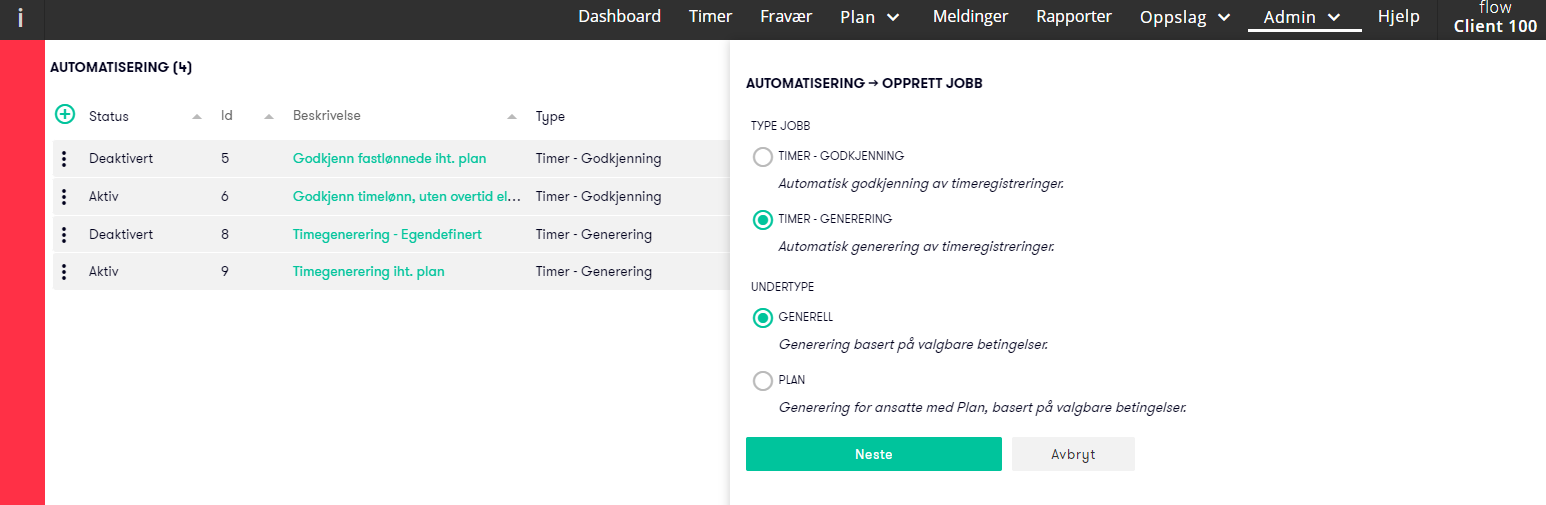The height and width of the screenshot is (505, 1546).
Task: Open the three-dot menu for job id 9
Action: [x=64, y=271]
